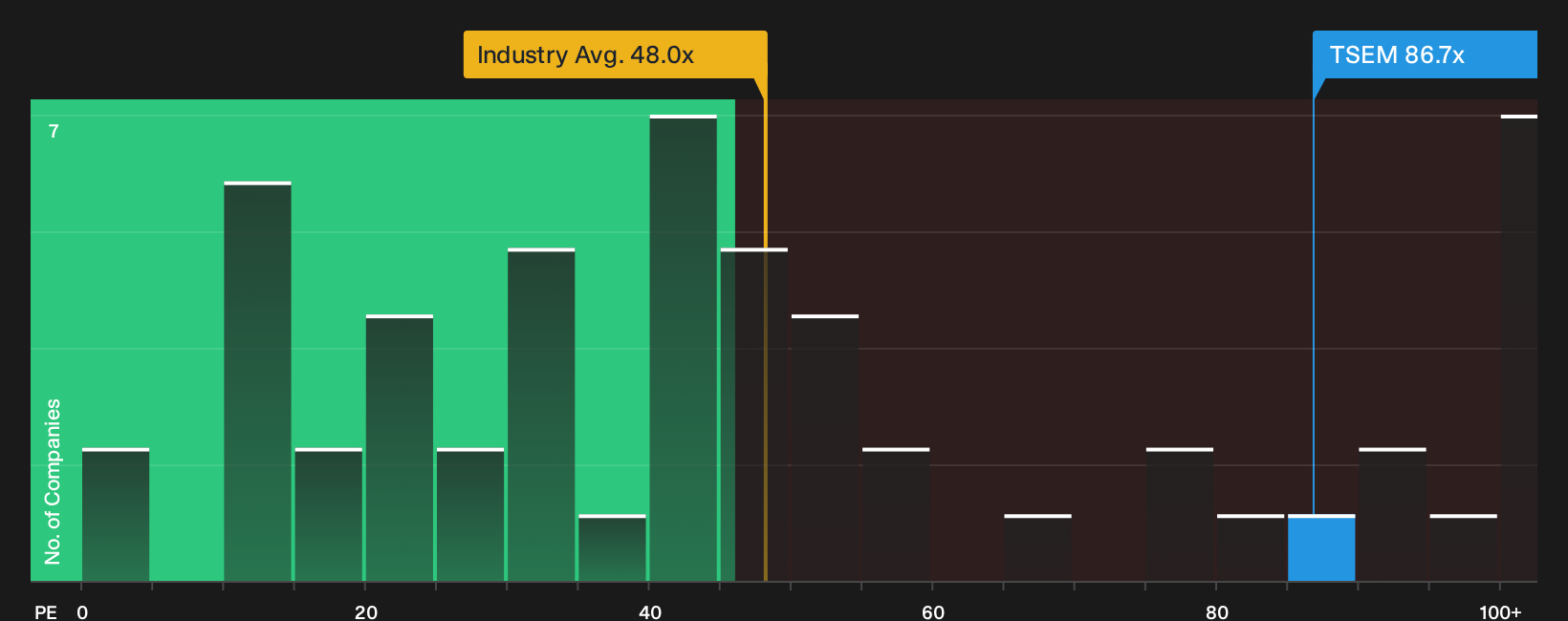Viewport: 1568px width, 621px height.
Task: Click the '0' x-axis label
Action: 82,611
